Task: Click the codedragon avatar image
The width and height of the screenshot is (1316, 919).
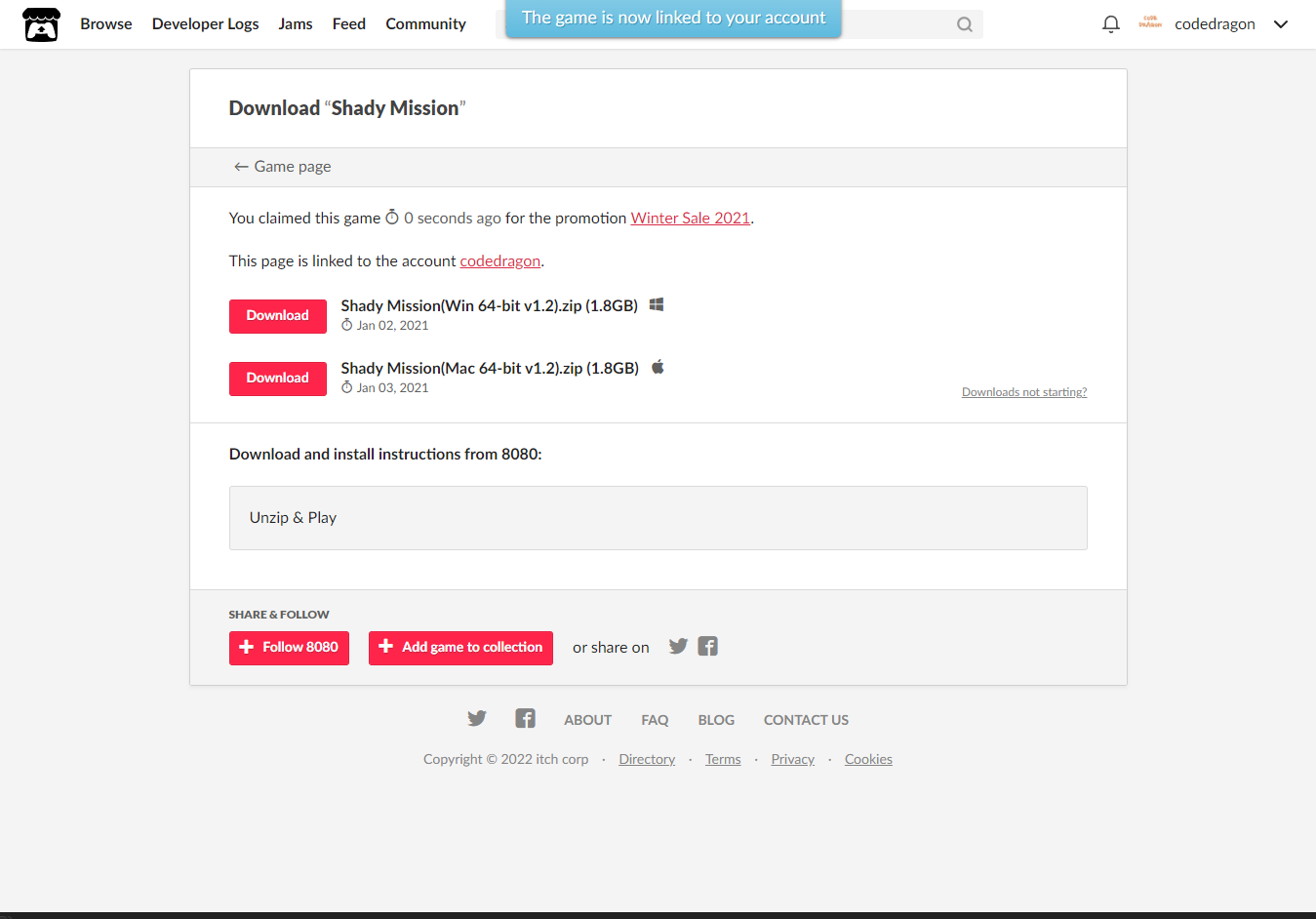Action: [1150, 23]
